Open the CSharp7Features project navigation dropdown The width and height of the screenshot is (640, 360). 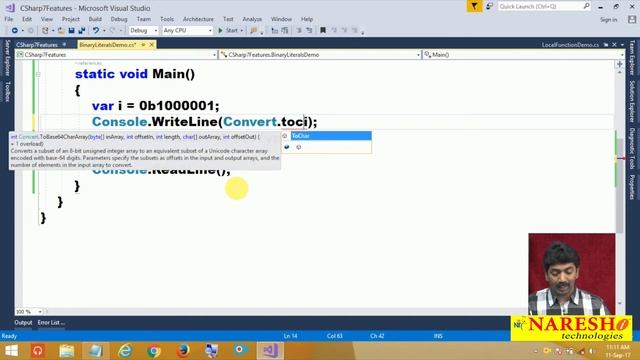pos(116,55)
